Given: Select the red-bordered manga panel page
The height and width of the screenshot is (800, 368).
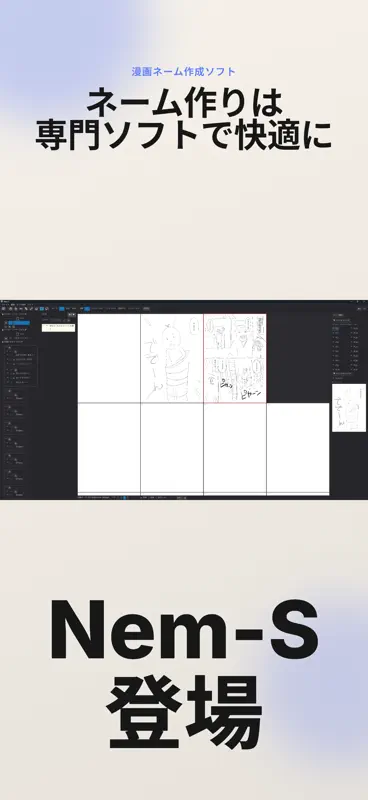Looking at the screenshot, I should (235, 358).
